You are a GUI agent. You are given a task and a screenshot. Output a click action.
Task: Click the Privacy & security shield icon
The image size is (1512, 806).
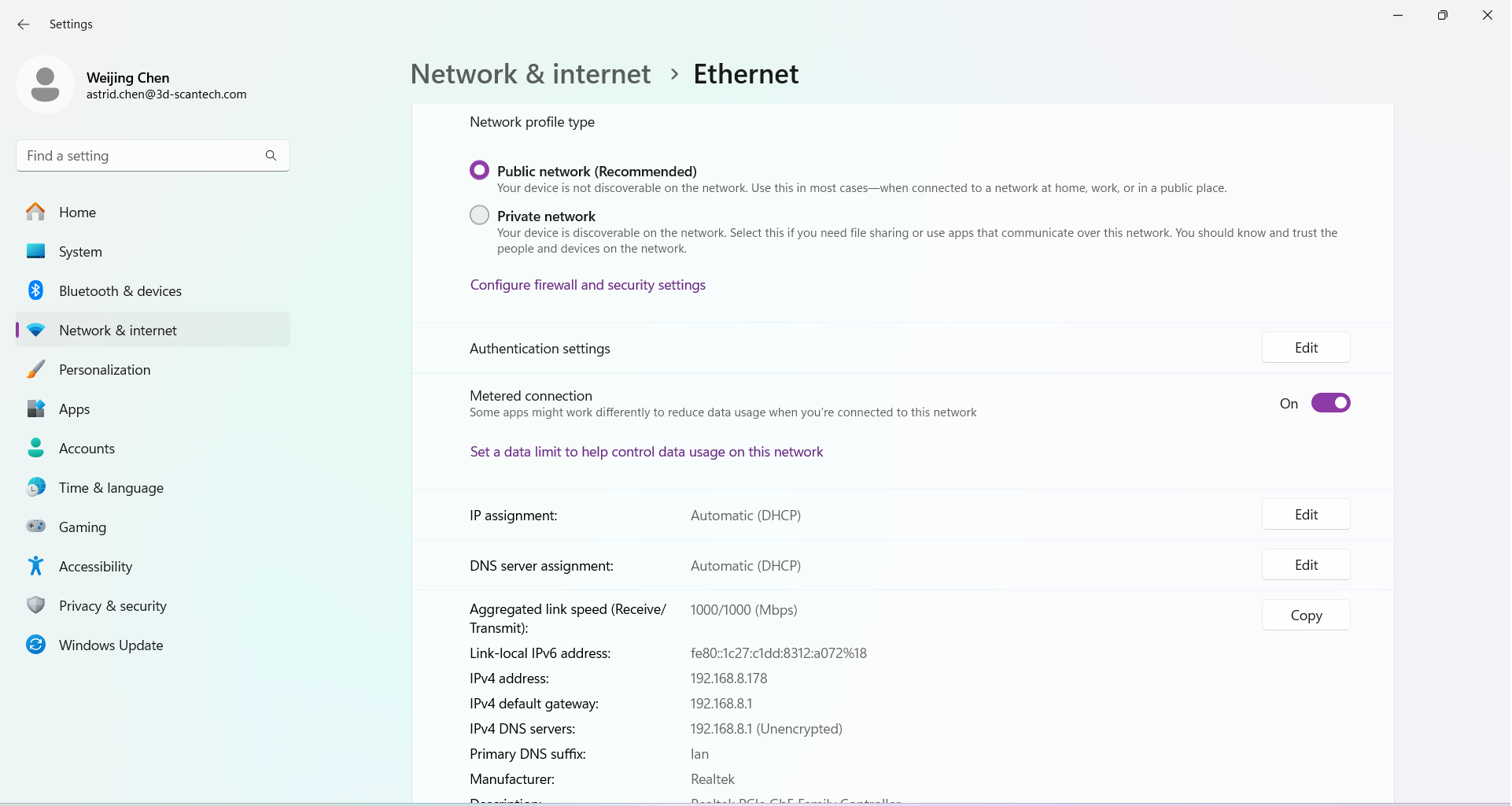pos(35,605)
